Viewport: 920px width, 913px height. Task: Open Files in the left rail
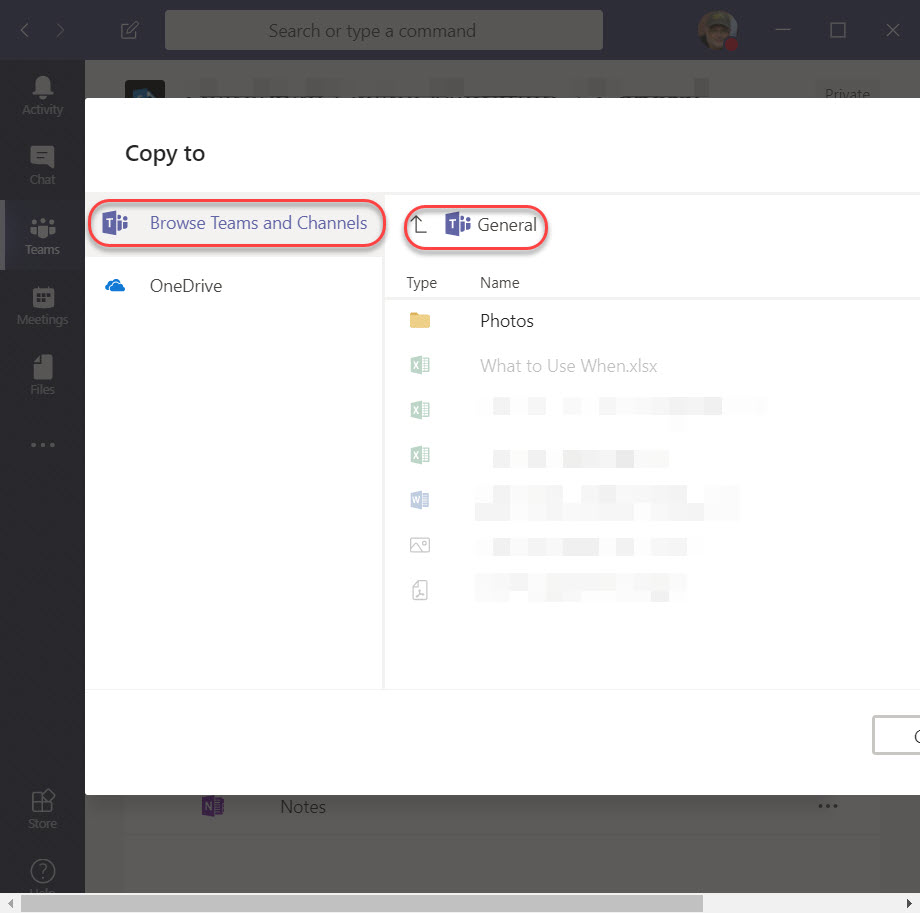tap(42, 375)
